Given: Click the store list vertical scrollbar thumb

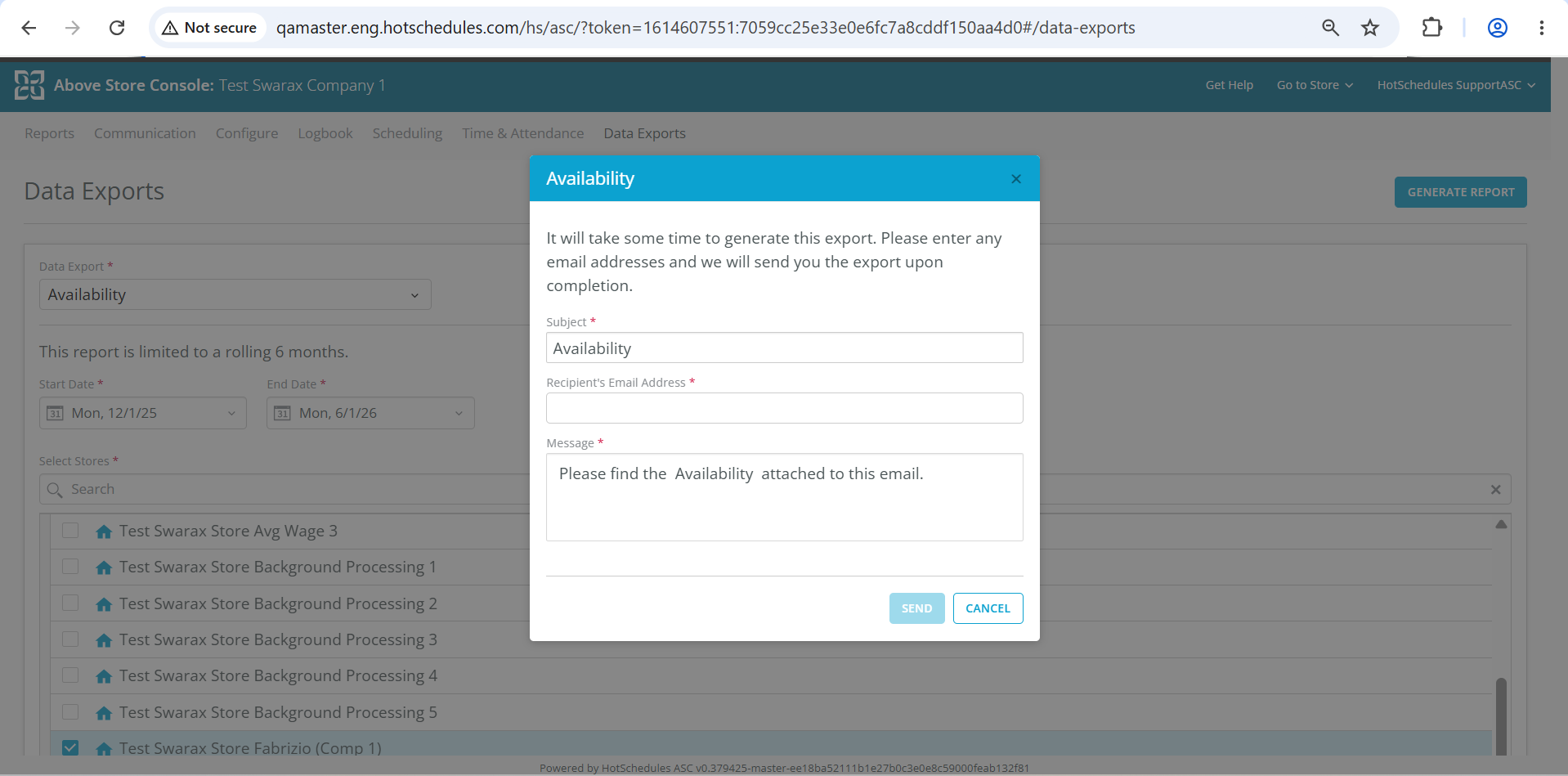Looking at the screenshot, I should click(1501, 717).
